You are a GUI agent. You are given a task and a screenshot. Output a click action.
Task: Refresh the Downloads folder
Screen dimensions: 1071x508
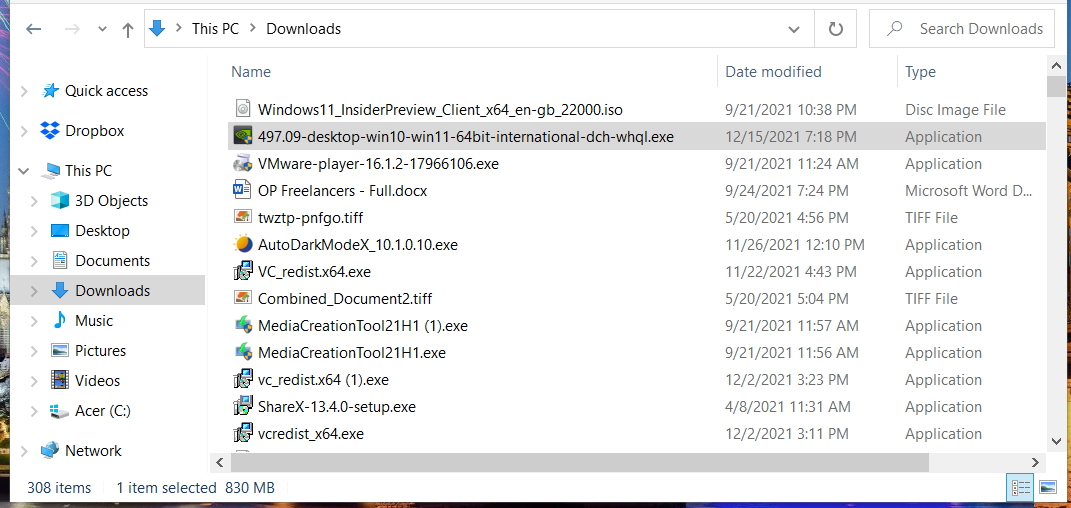coord(835,29)
